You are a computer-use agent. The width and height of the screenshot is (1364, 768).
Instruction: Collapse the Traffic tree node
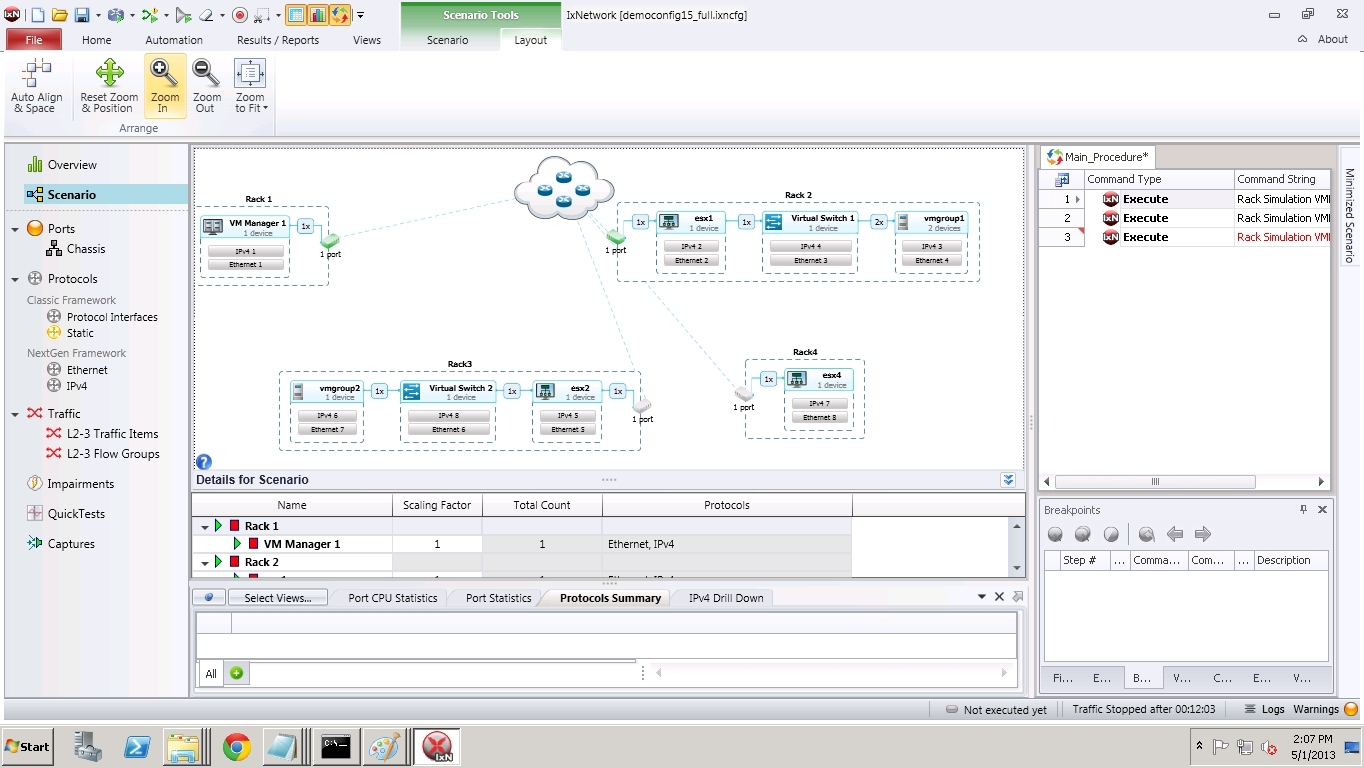click(15, 414)
